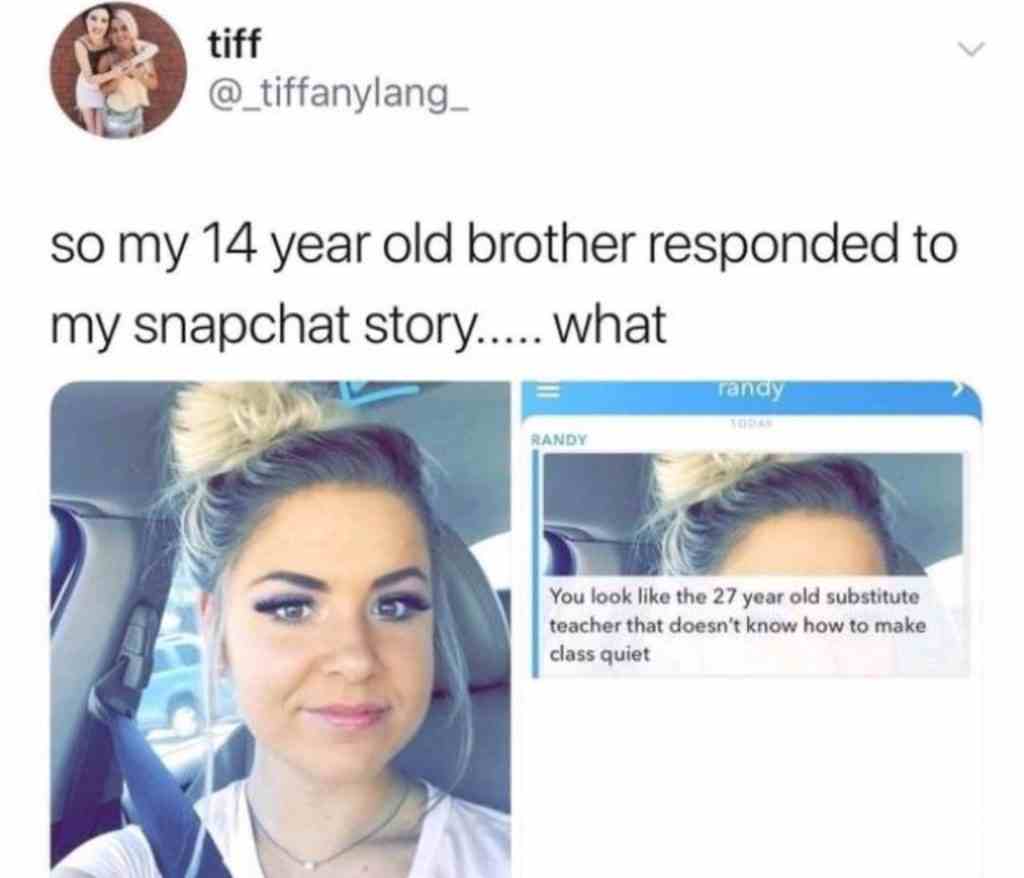Open Snapchat screenshot via its blank white area
Image resolution: width=1024 pixels, height=878 pixels.
tap(751, 777)
